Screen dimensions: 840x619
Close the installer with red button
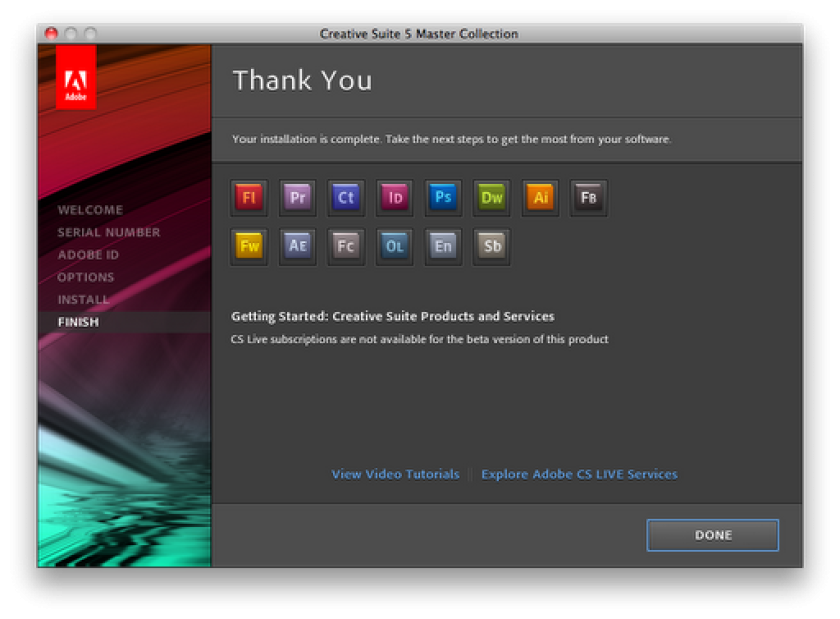pos(51,34)
